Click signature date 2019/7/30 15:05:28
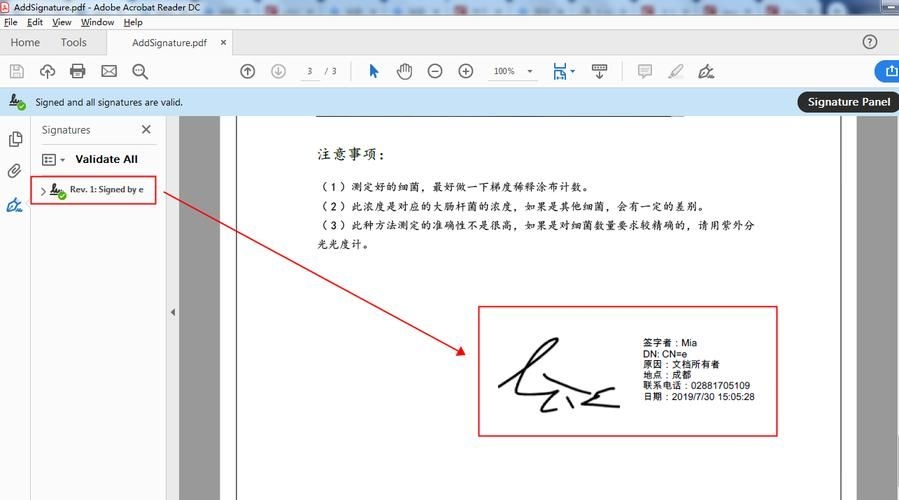Image resolution: width=899 pixels, height=500 pixels. pyautogui.click(x=713, y=396)
